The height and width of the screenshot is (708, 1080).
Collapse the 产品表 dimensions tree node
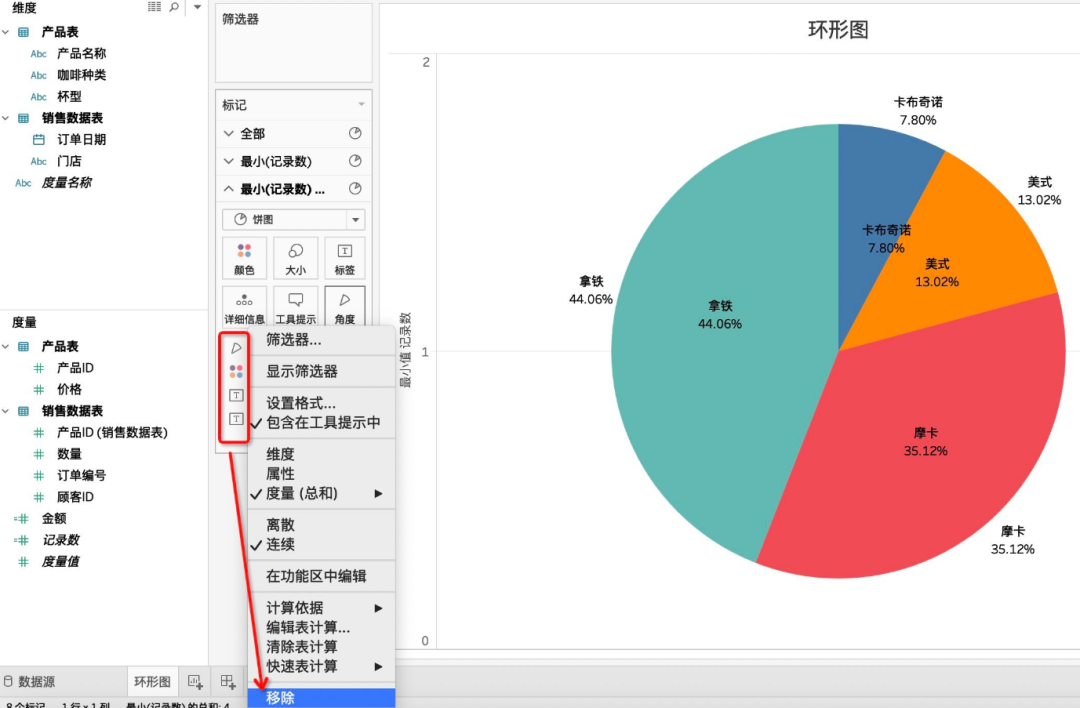(x=6, y=32)
